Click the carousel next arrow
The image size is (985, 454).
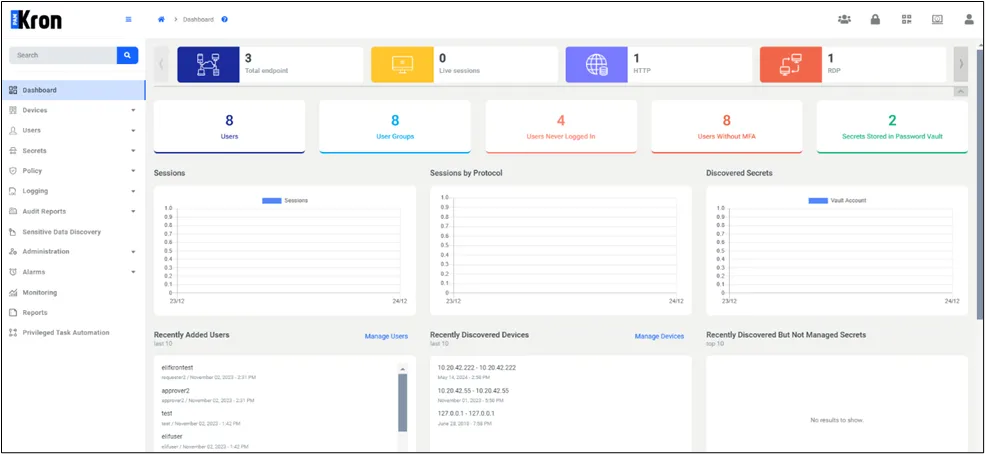click(961, 64)
